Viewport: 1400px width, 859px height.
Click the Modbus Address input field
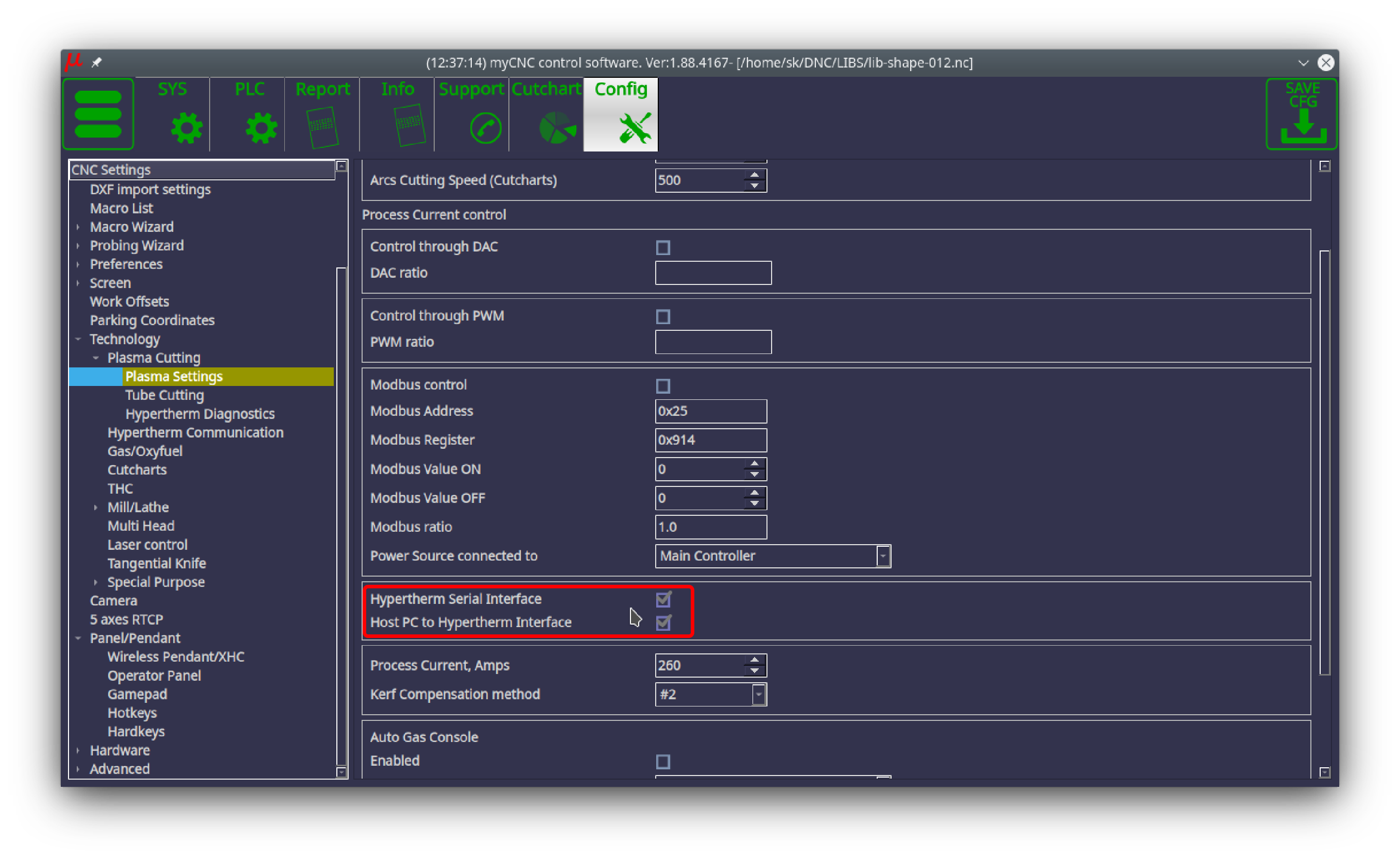[710, 411]
